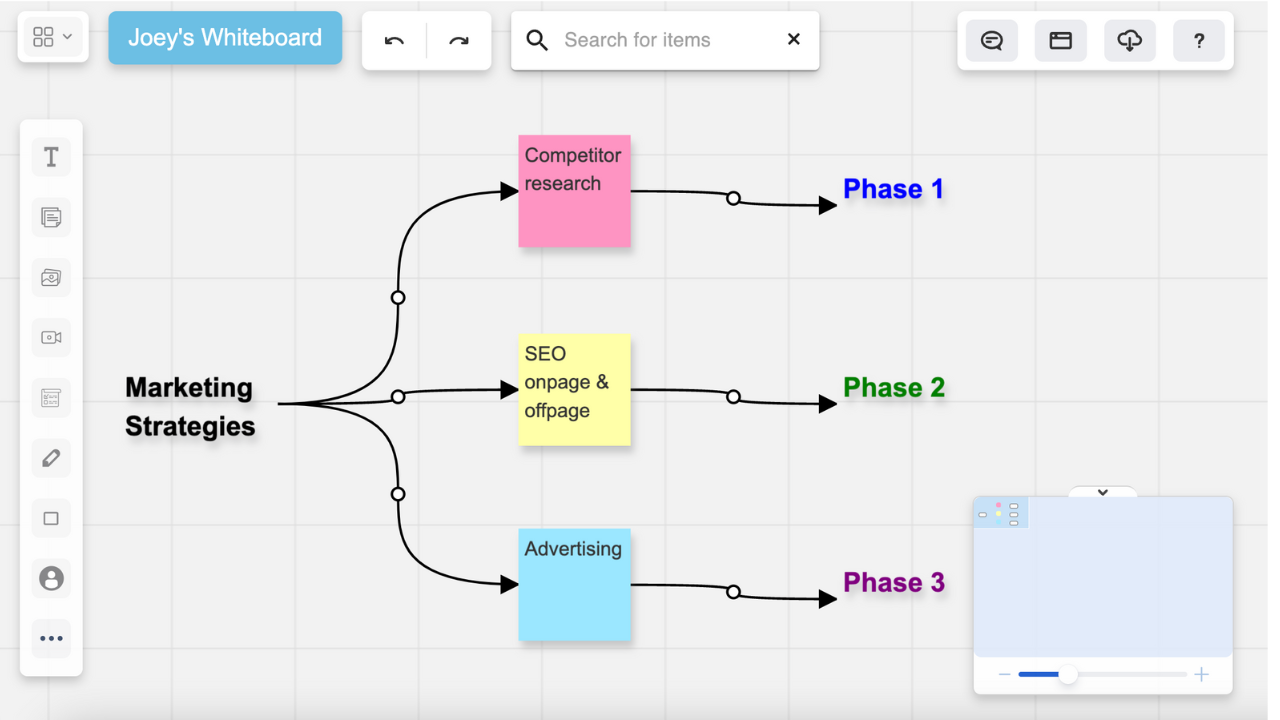The width and height of the screenshot is (1280, 720).
Task: Click the Search for items field
Action: click(660, 40)
